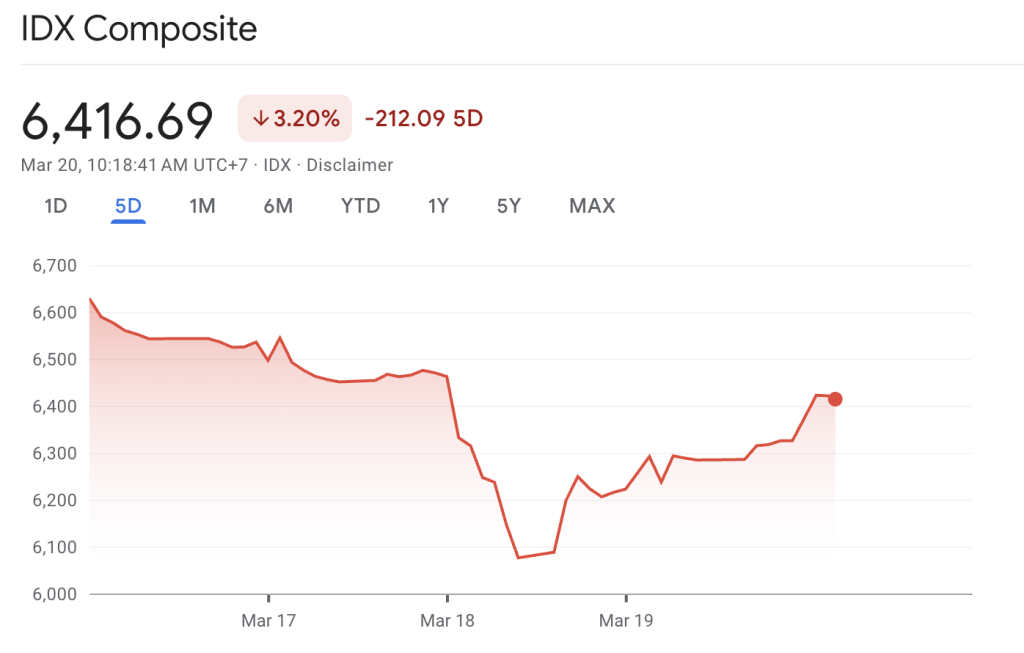Show the YTD chart range
The width and height of the screenshot is (1024, 653).
point(360,206)
